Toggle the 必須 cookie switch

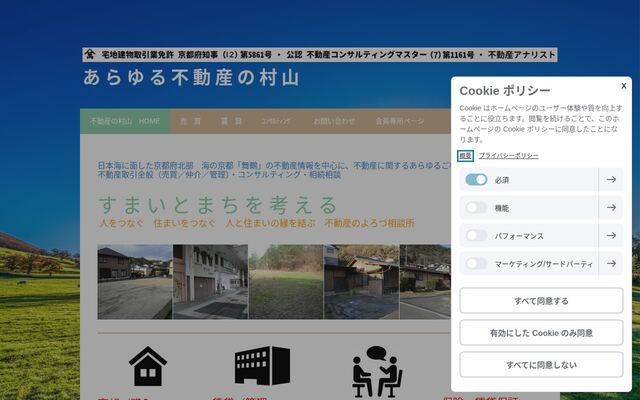coord(476,180)
